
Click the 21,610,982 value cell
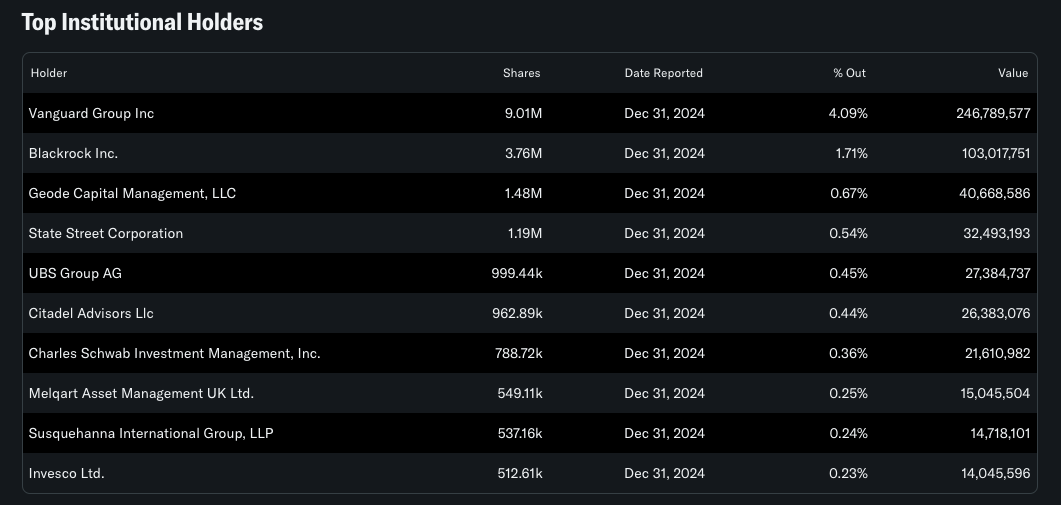[997, 353]
